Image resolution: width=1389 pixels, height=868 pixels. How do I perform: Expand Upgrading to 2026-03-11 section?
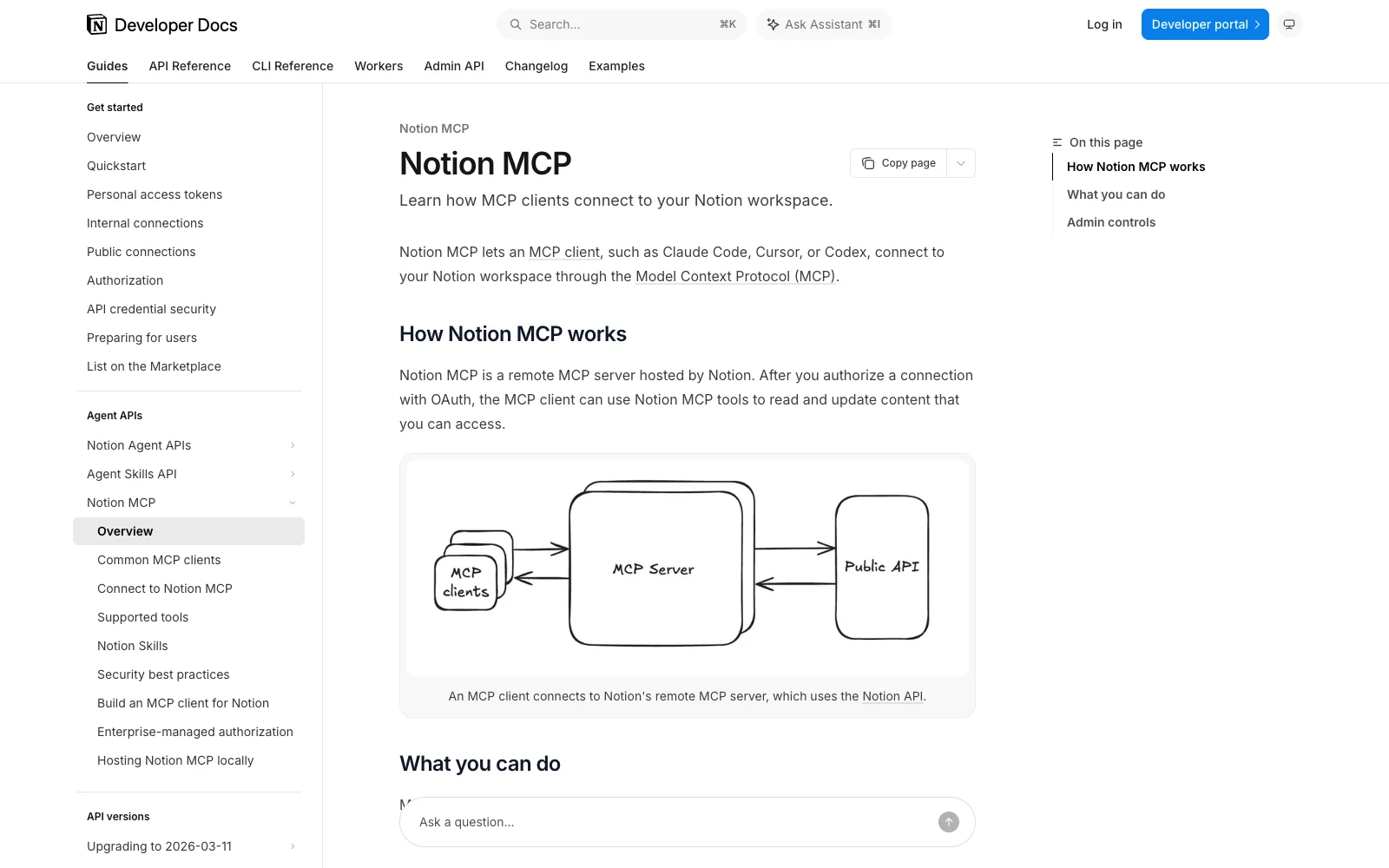tap(293, 846)
